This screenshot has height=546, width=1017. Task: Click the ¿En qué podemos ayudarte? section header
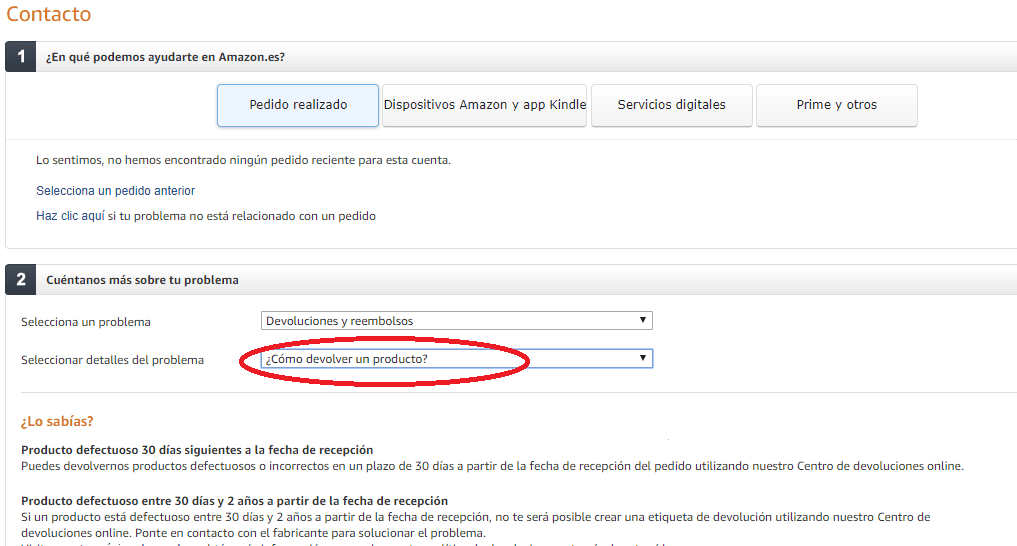[165, 57]
